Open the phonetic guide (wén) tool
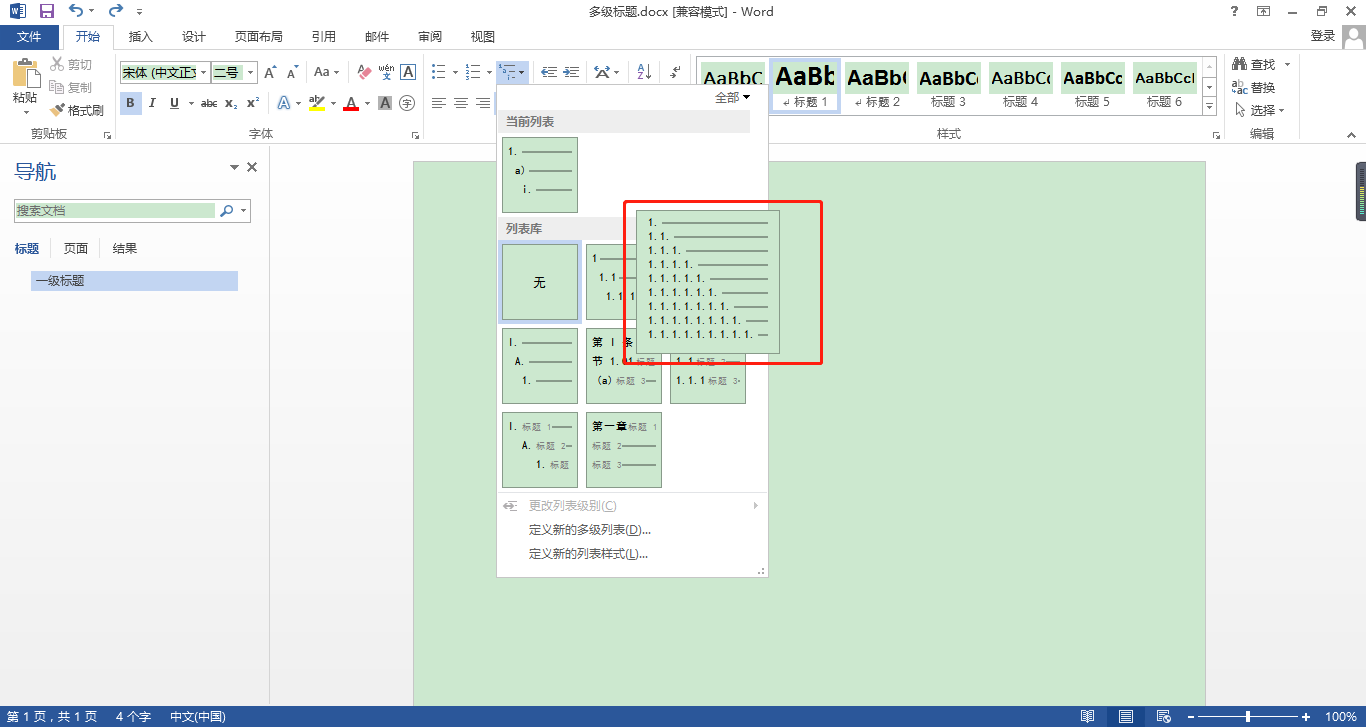This screenshot has height=727, width=1366. point(386,72)
